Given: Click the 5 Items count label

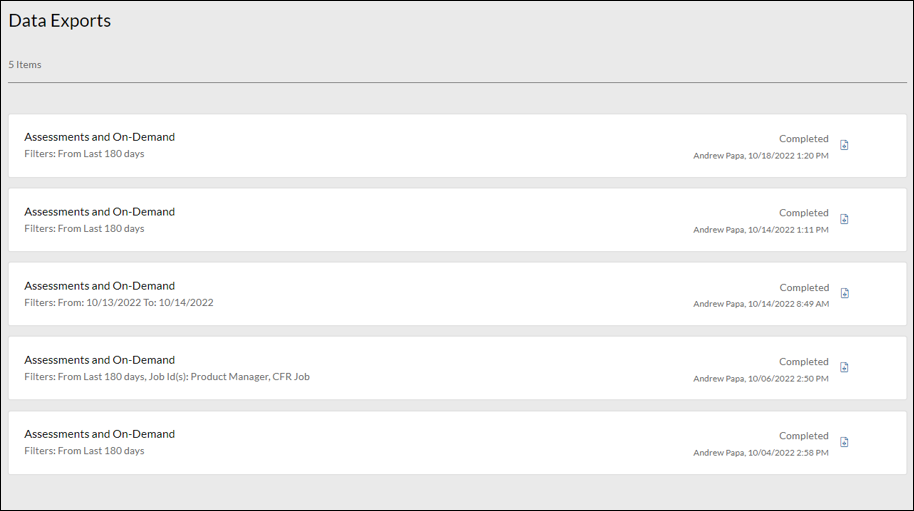Looking at the screenshot, I should click(x=25, y=65).
